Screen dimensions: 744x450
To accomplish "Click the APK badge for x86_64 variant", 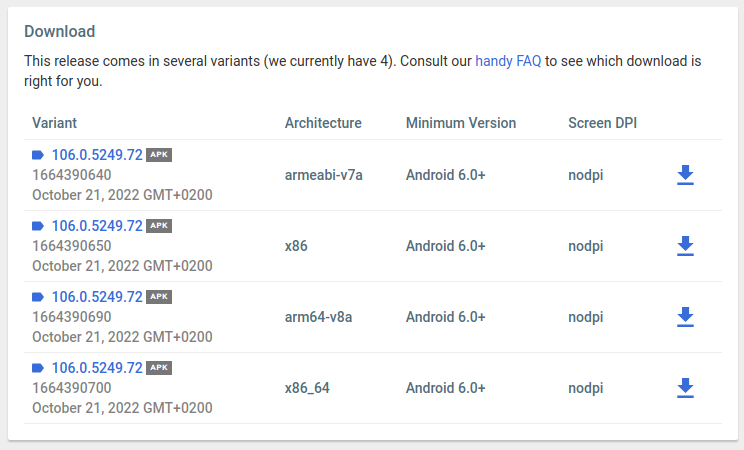I will 159,368.
